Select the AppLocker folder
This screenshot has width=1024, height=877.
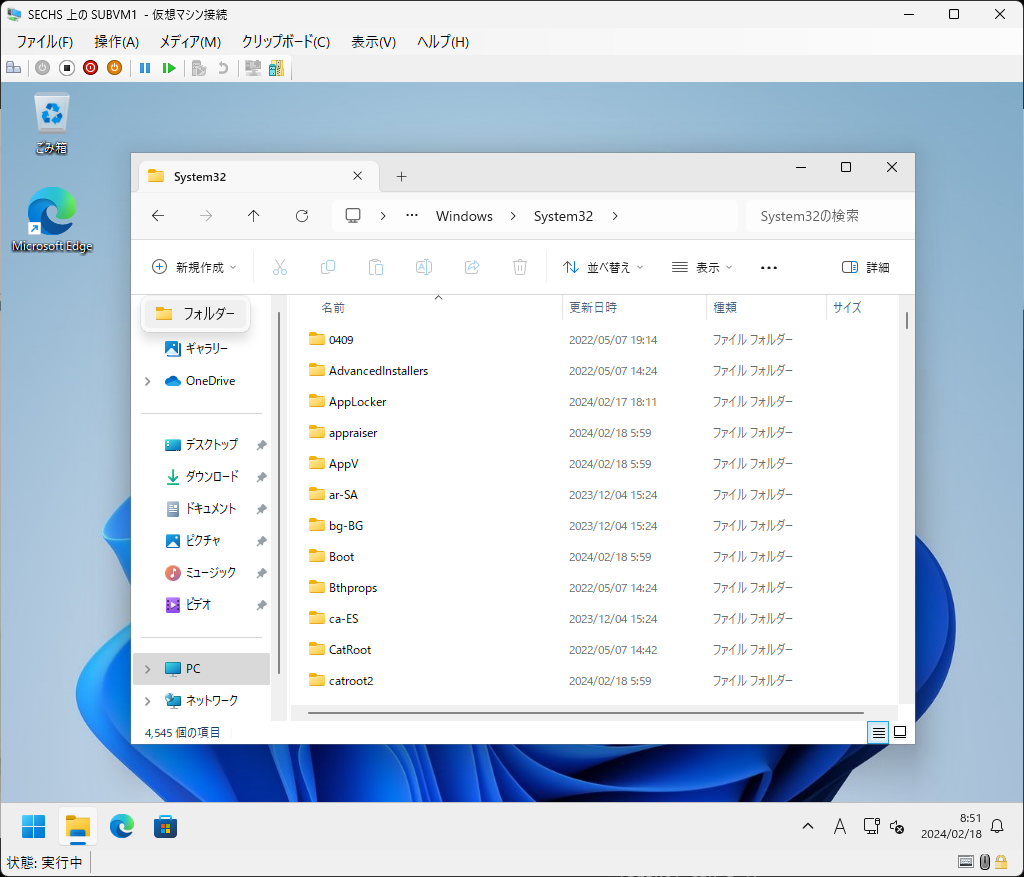(357, 402)
